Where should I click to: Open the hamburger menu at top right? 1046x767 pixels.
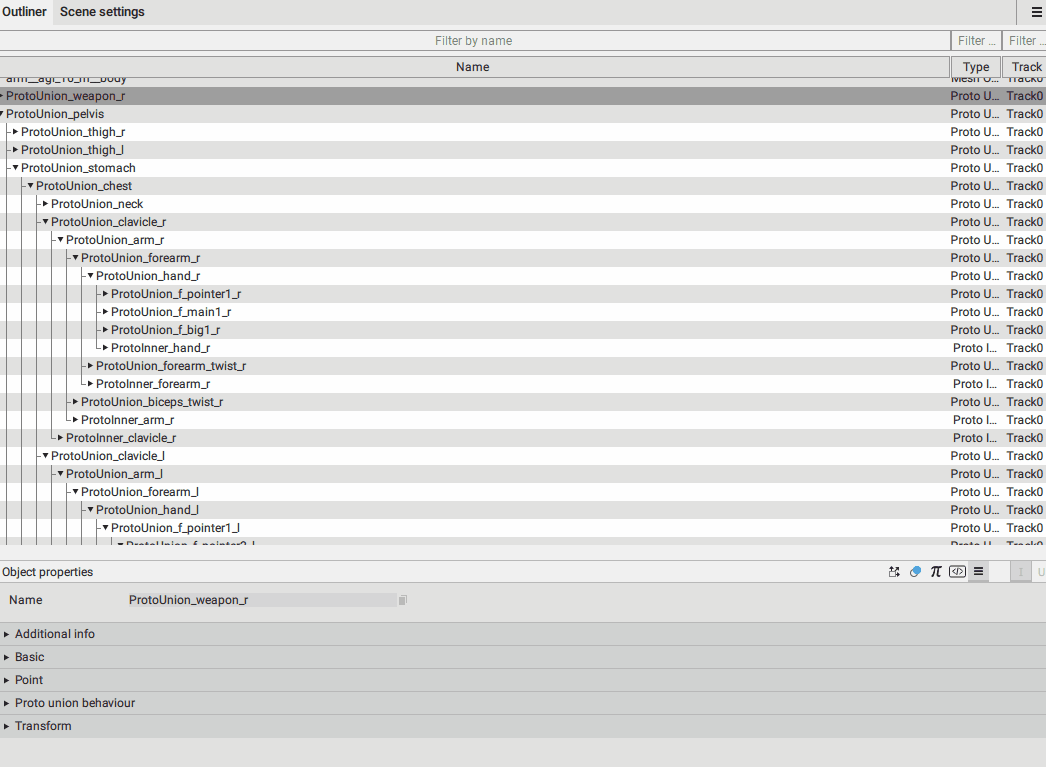pyautogui.click(x=1036, y=12)
